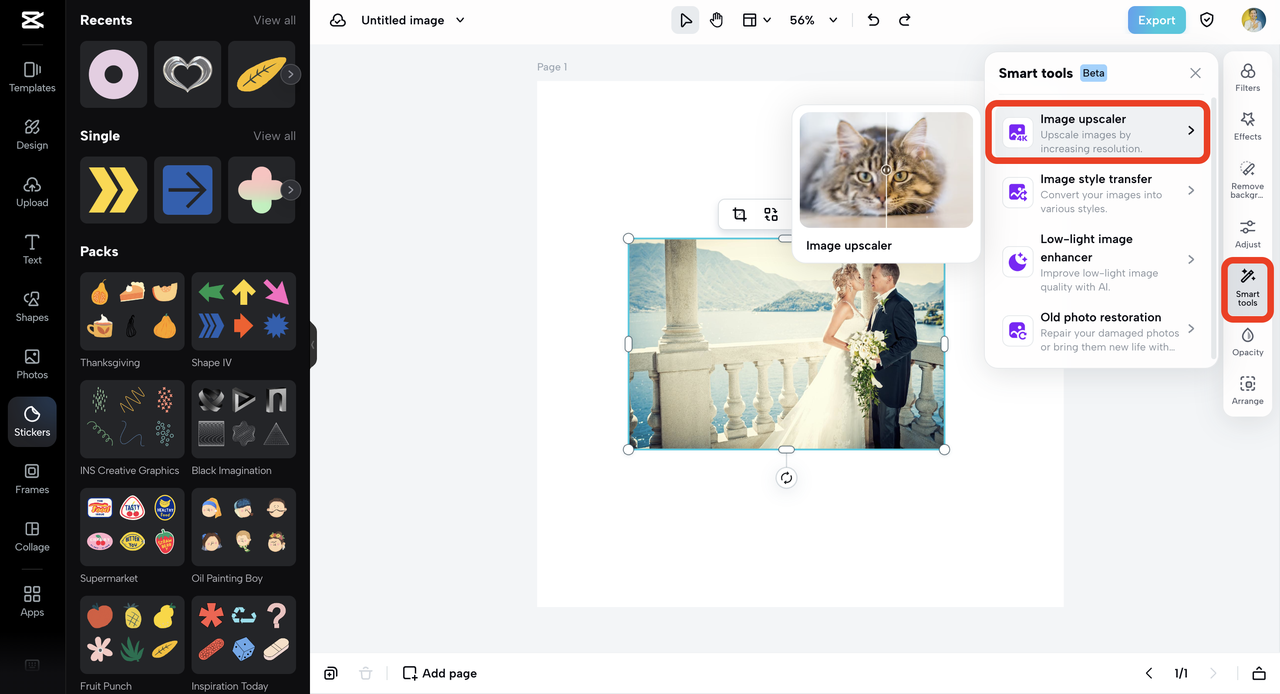Open Smart tools in the right toolbar

pyautogui.click(x=1248, y=288)
